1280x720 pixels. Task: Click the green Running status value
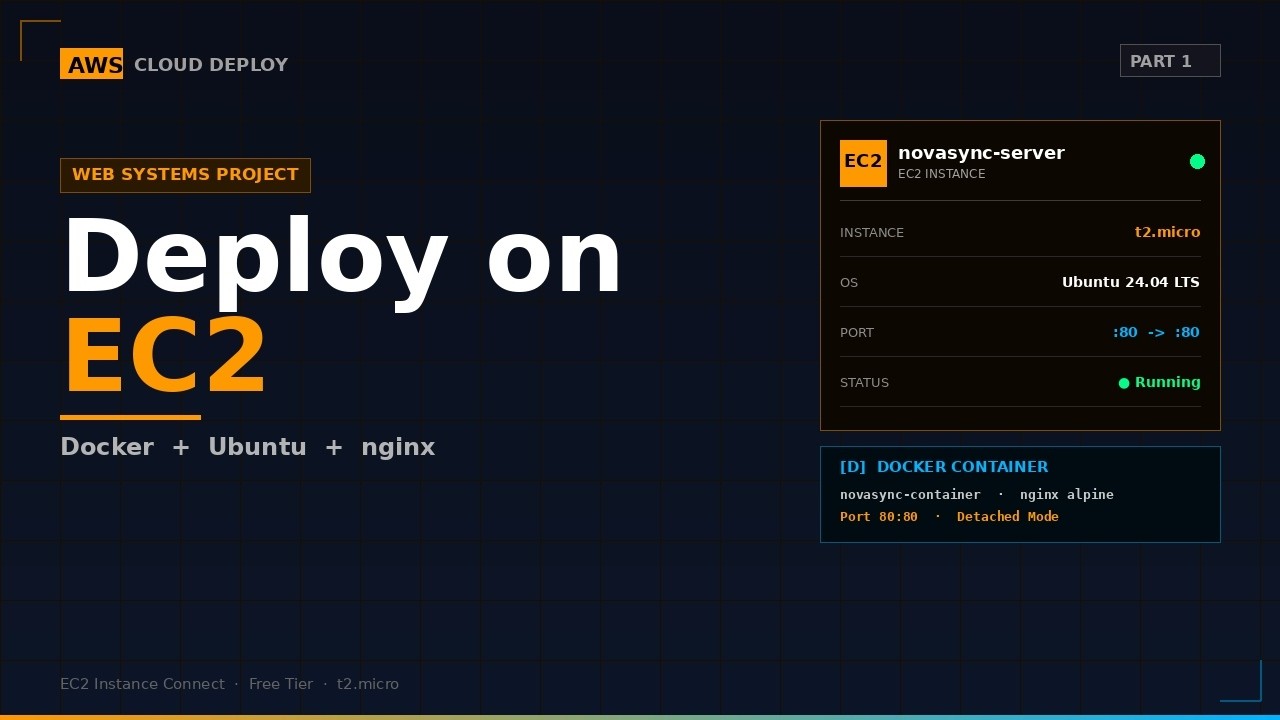click(x=1160, y=382)
